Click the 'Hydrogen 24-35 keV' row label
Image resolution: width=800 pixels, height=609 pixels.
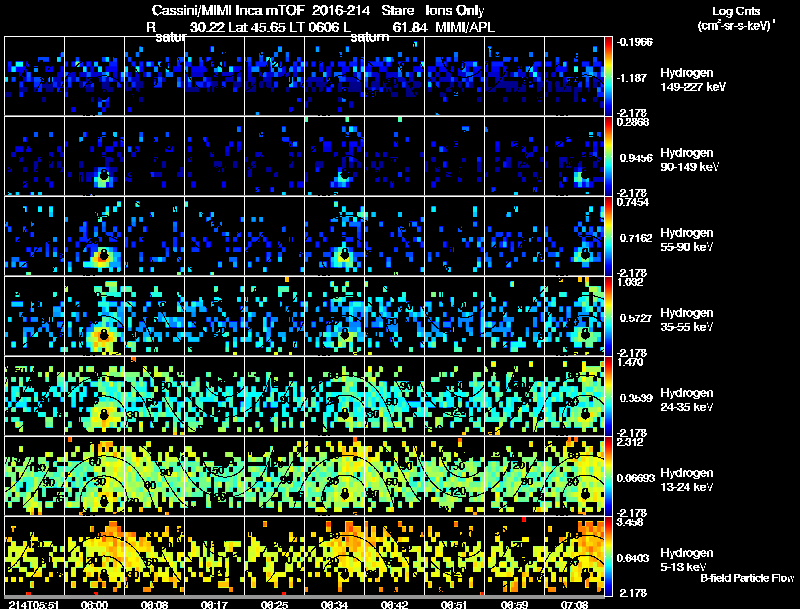tap(687, 400)
